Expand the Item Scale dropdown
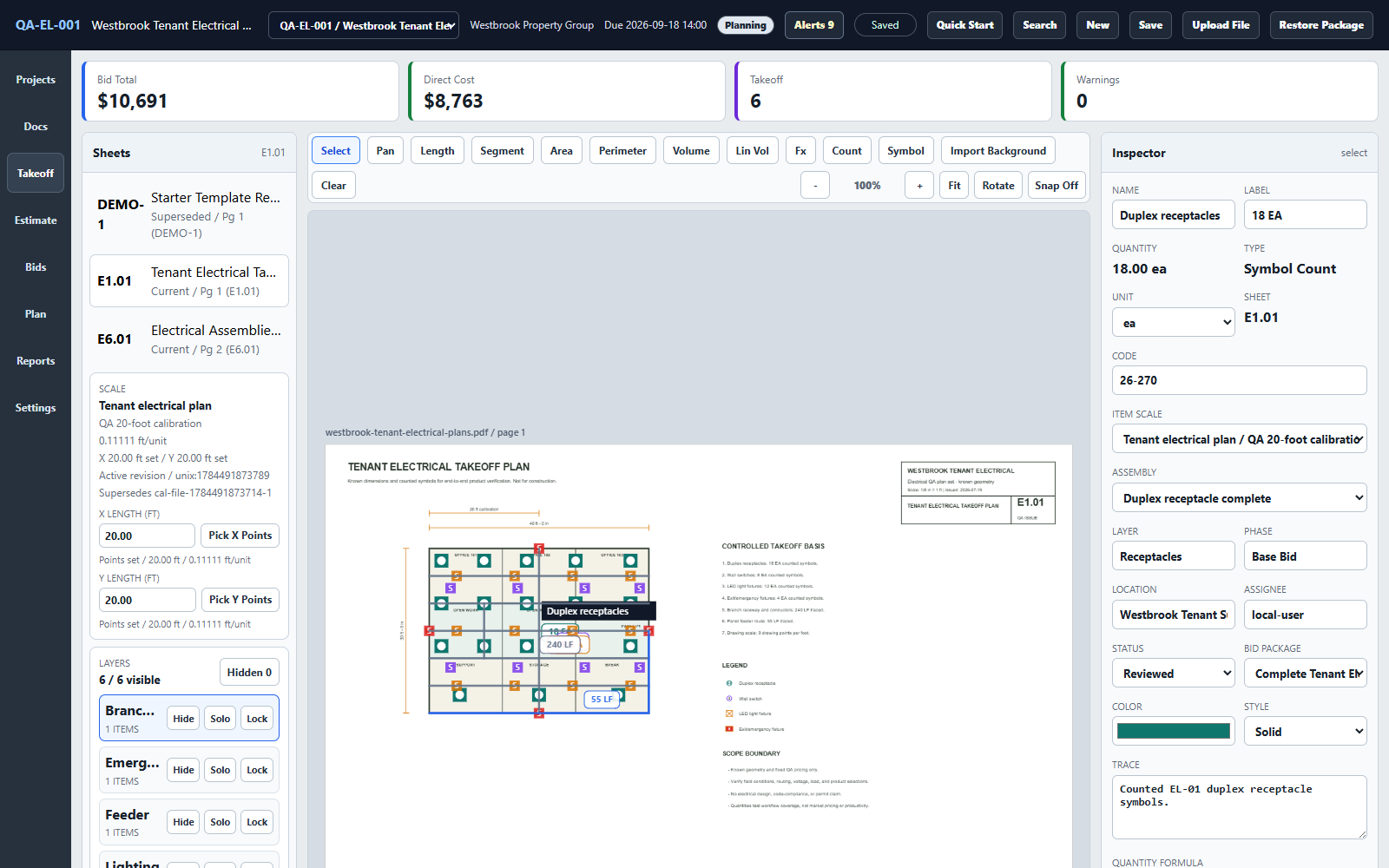The width and height of the screenshot is (1389, 868). (x=1239, y=439)
